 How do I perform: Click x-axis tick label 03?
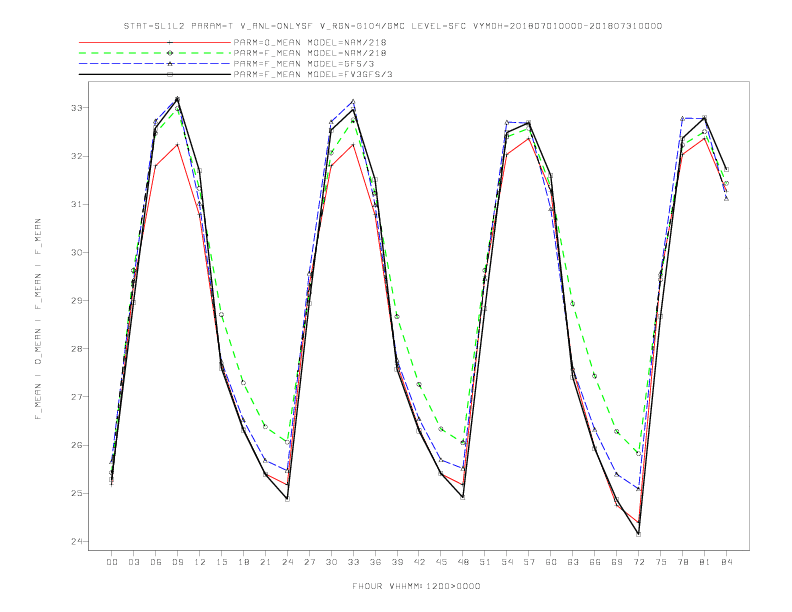133,562
